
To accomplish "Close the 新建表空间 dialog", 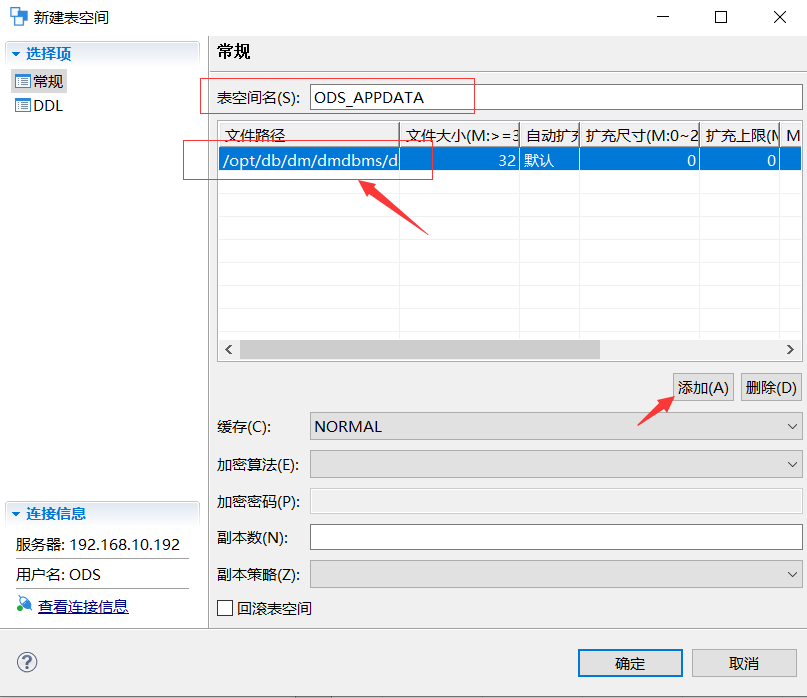I will pos(780,17).
